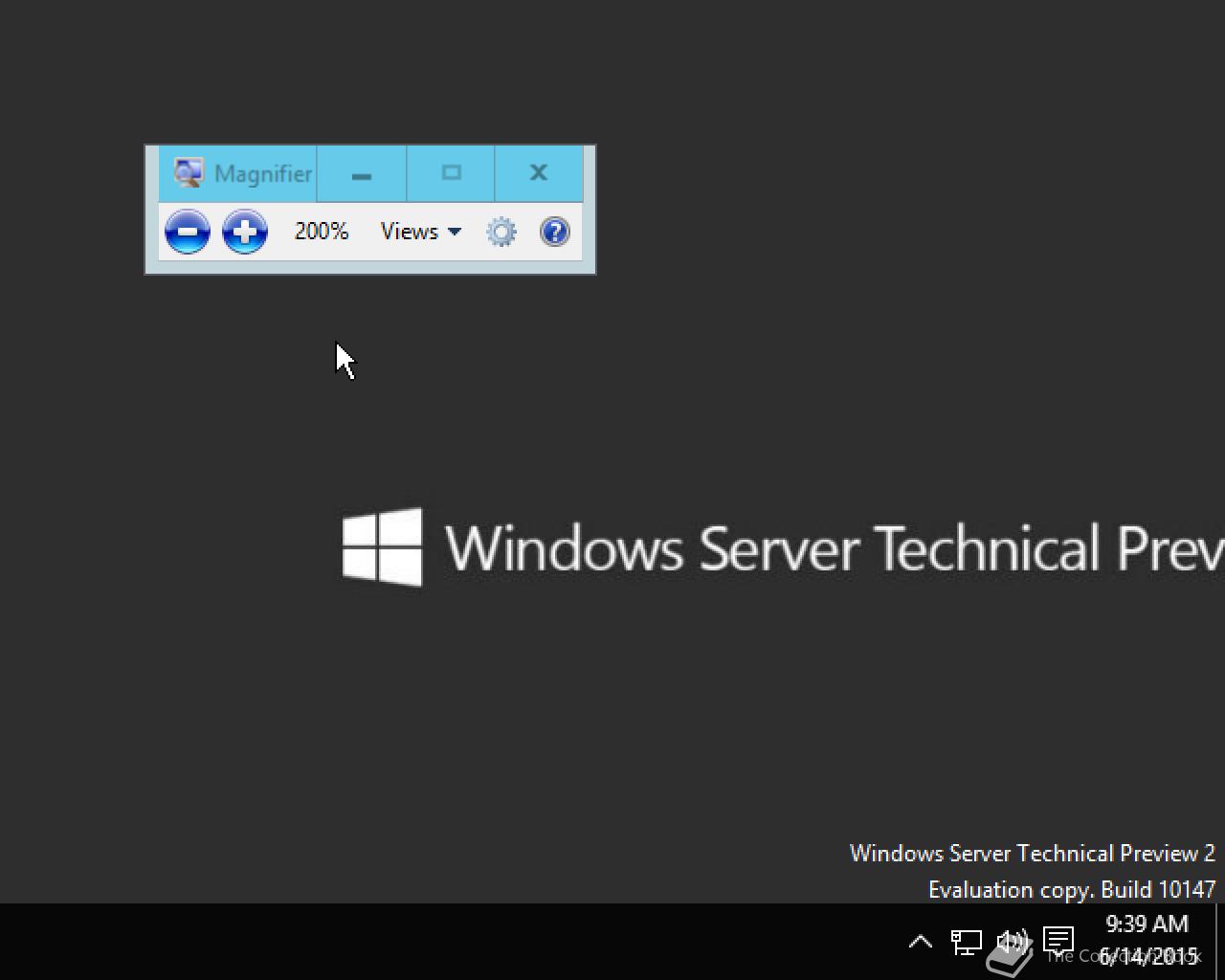Screen dimensions: 1225x980
Task: Zoom in with the plus button
Action: (245, 232)
